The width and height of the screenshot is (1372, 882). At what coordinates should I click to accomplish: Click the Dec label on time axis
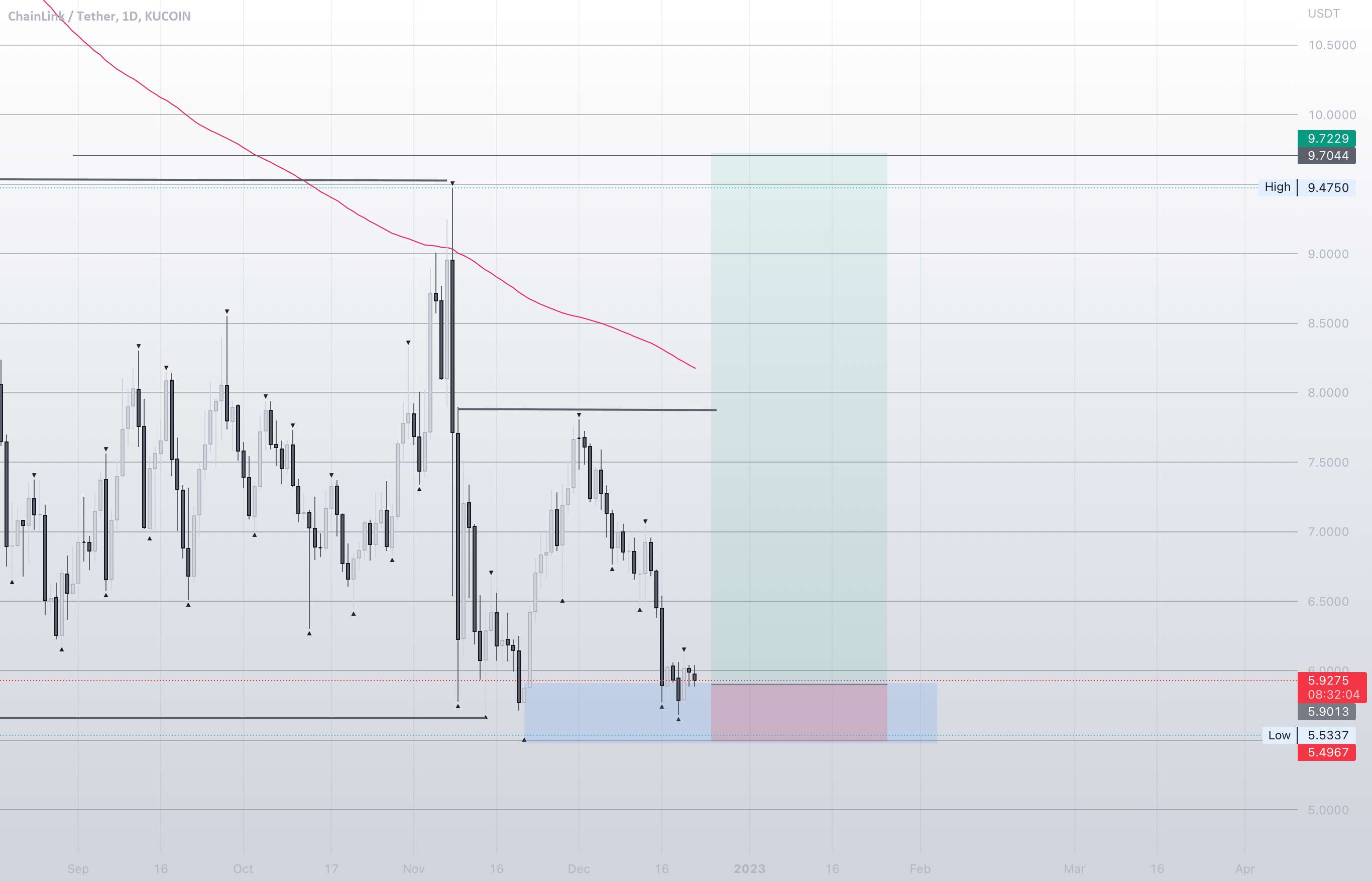click(x=579, y=869)
